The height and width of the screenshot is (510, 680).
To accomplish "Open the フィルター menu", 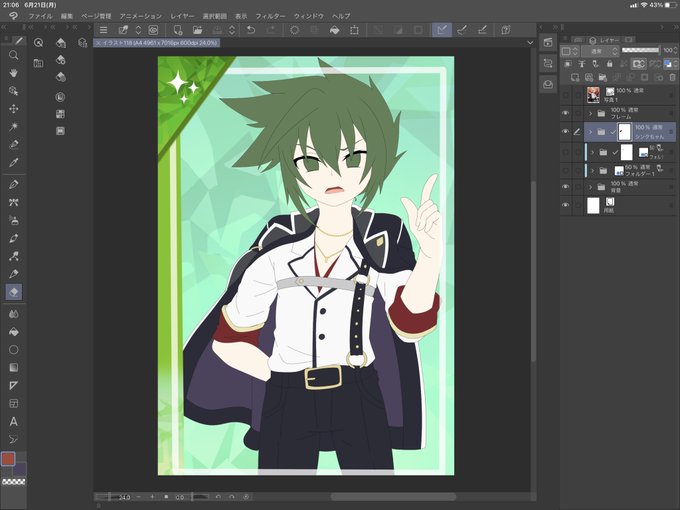I will [270, 16].
